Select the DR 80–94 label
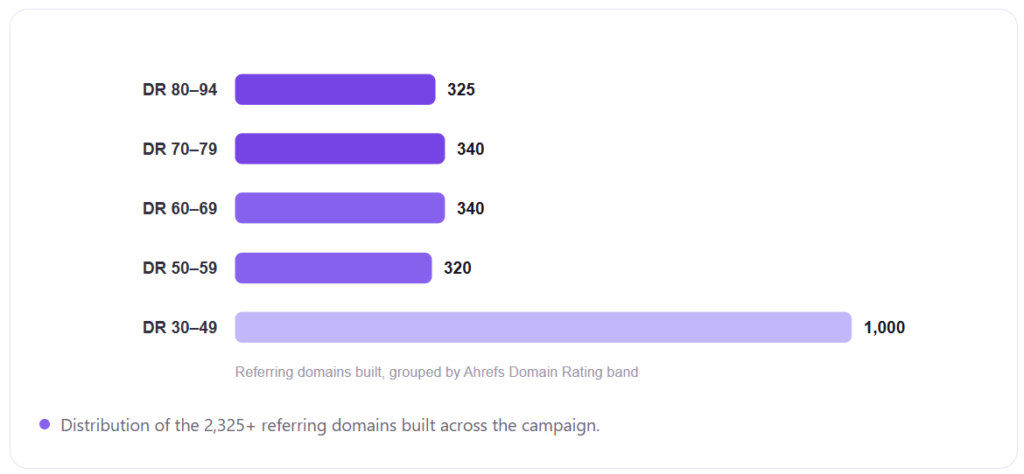Image resolution: width=1024 pixels, height=474 pixels. click(x=180, y=90)
